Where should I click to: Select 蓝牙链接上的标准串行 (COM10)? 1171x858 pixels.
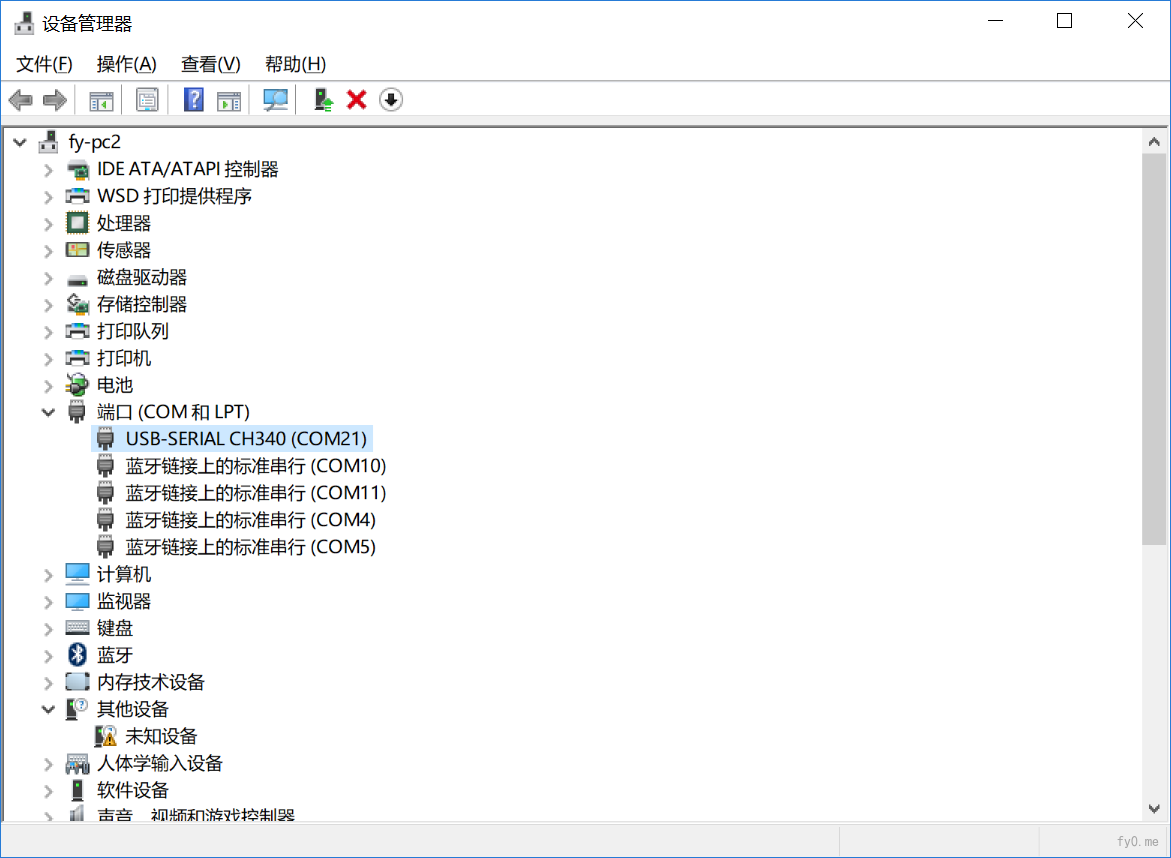point(255,466)
